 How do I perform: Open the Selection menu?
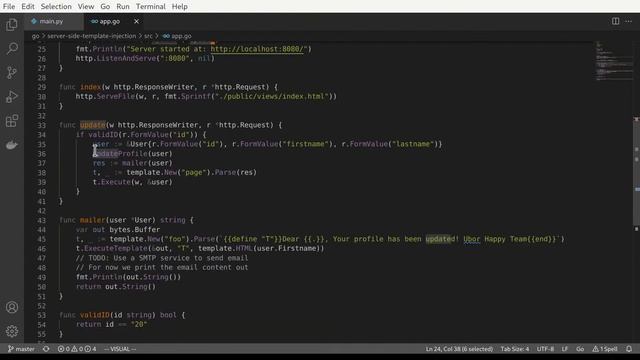click(56, 7)
